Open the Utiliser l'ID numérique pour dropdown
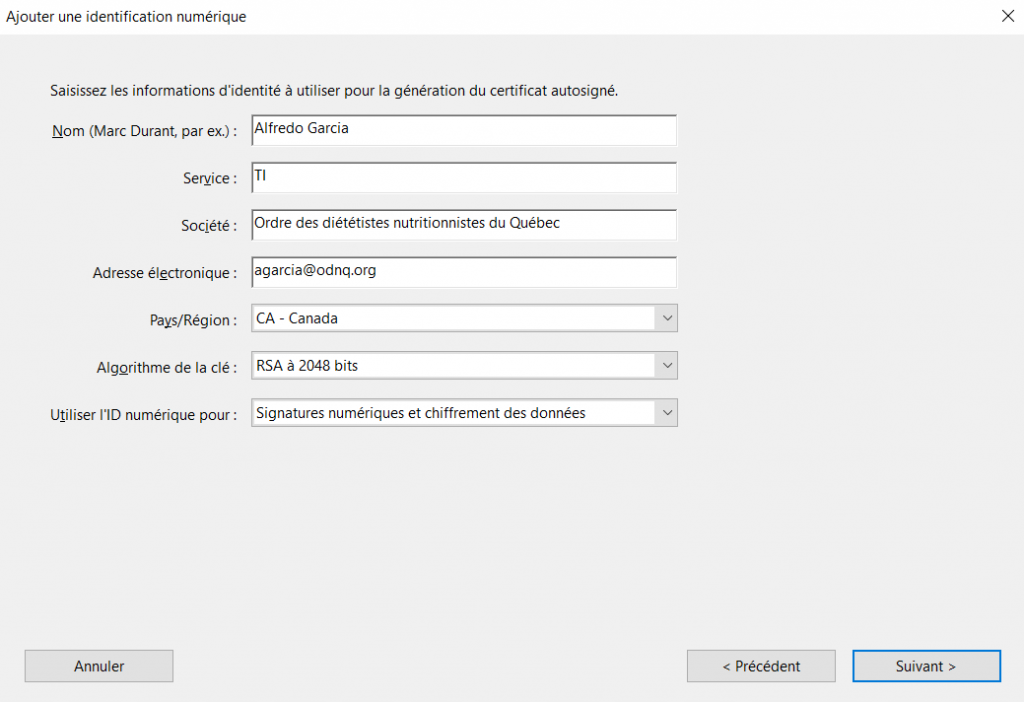 [464, 413]
